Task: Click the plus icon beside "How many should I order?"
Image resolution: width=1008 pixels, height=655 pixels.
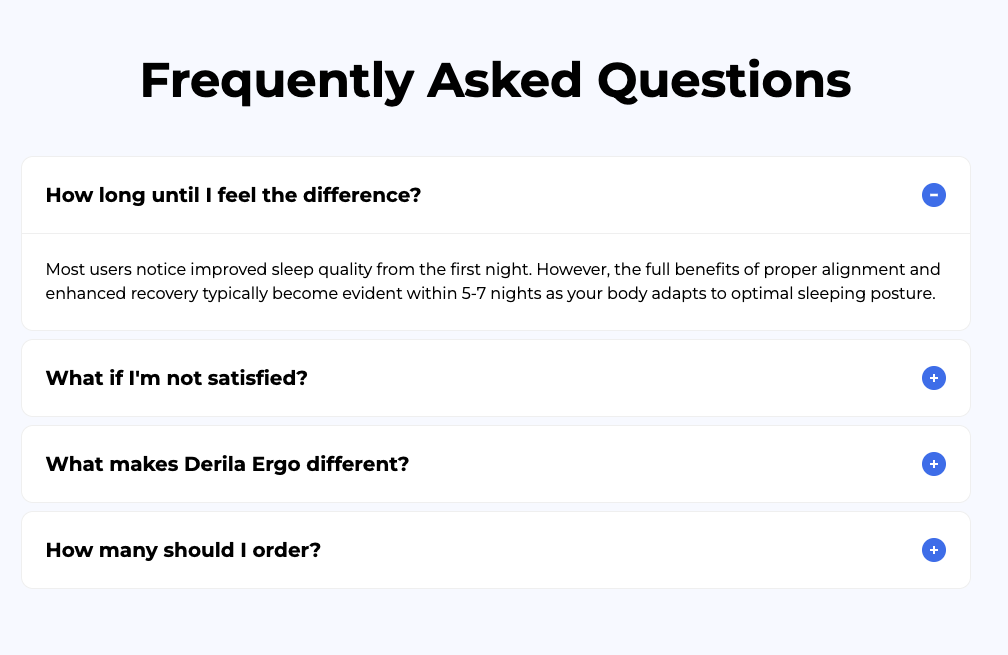Action: pyautogui.click(x=933, y=550)
